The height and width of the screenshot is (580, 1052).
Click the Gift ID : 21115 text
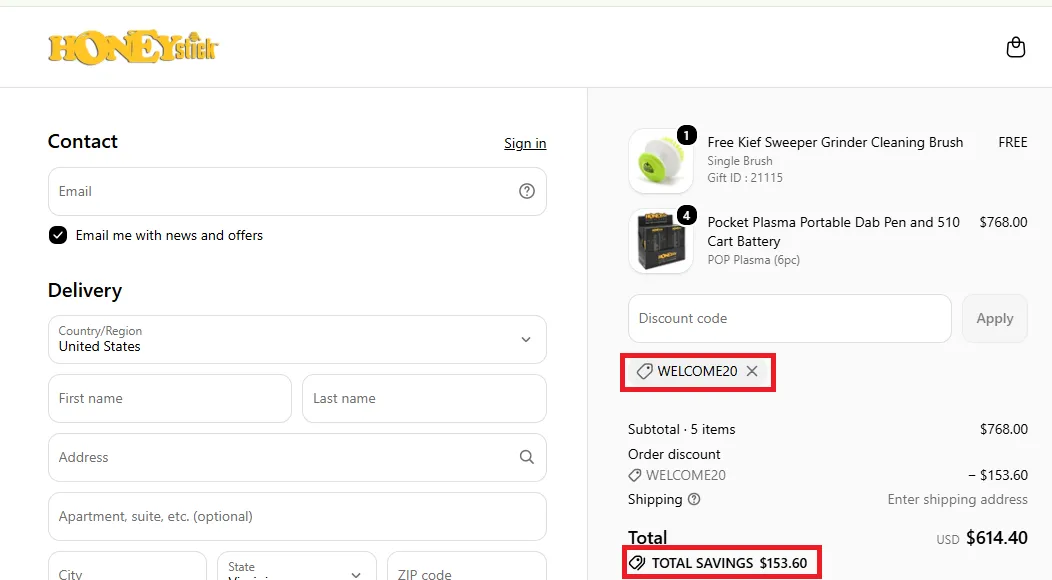(745, 178)
